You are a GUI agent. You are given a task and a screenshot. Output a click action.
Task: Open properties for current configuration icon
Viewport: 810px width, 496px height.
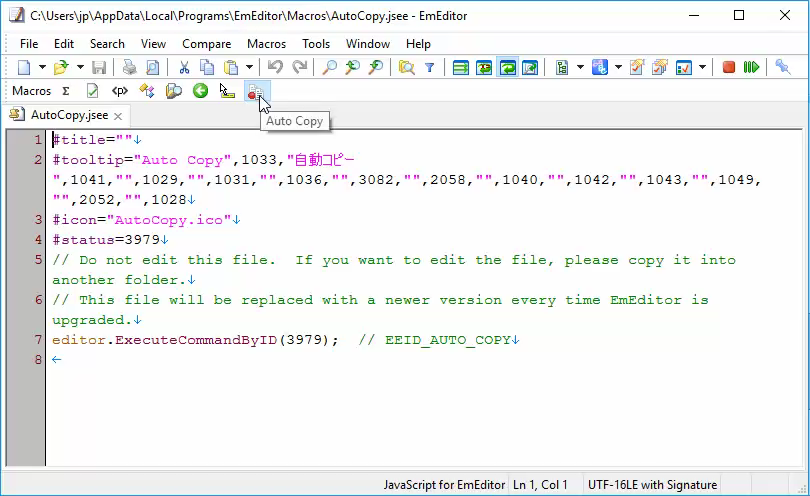pos(636,67)
